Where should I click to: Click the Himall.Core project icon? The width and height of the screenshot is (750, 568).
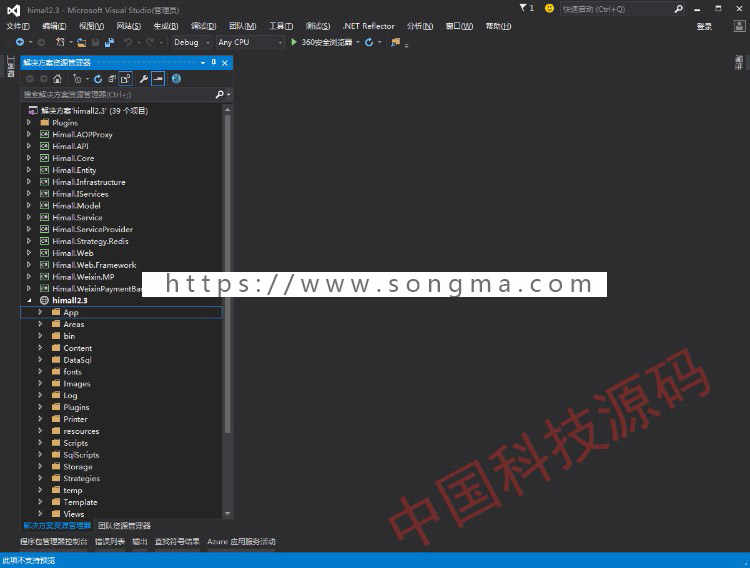(x=44, y=158)
